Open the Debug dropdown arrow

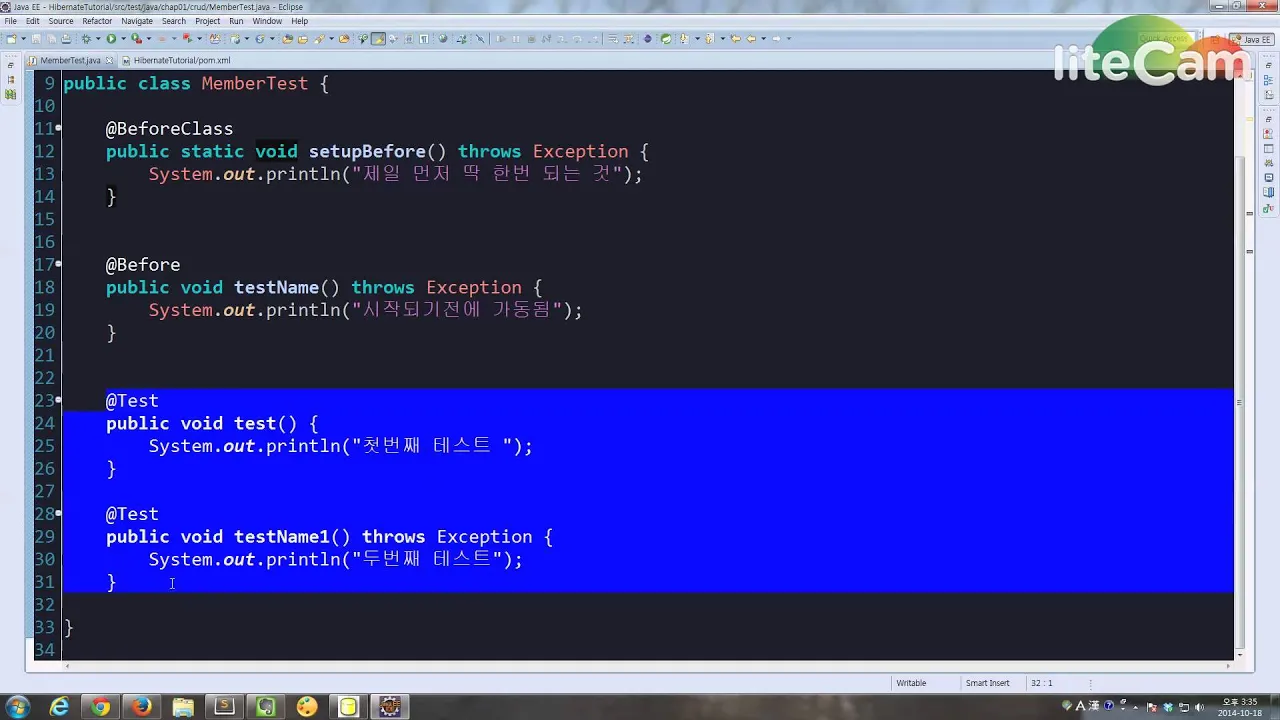coord(98,39)
